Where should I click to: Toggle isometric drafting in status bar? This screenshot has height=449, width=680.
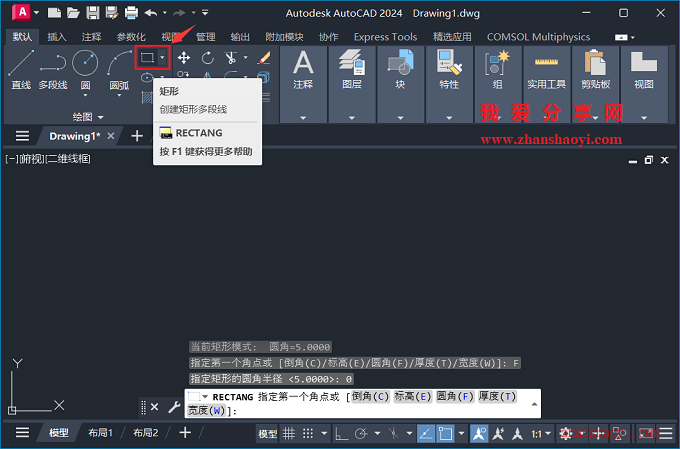point(393,433)
